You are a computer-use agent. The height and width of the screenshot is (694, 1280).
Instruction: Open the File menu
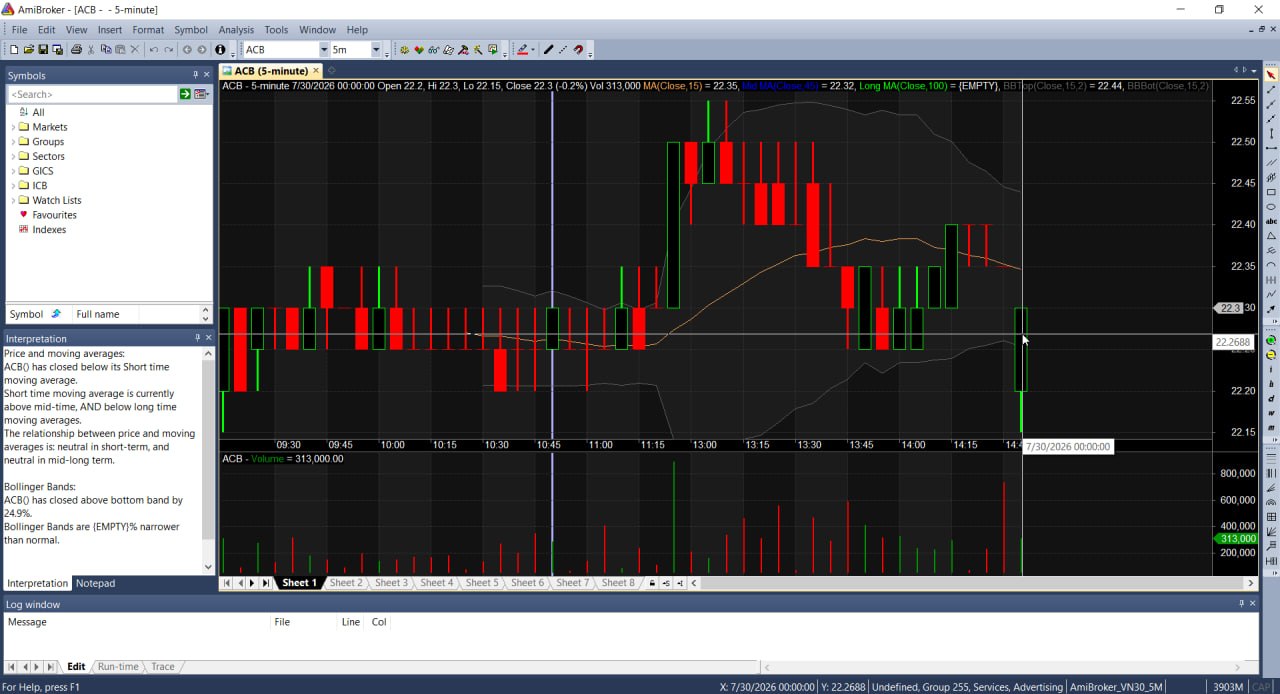tap(19, 30)
